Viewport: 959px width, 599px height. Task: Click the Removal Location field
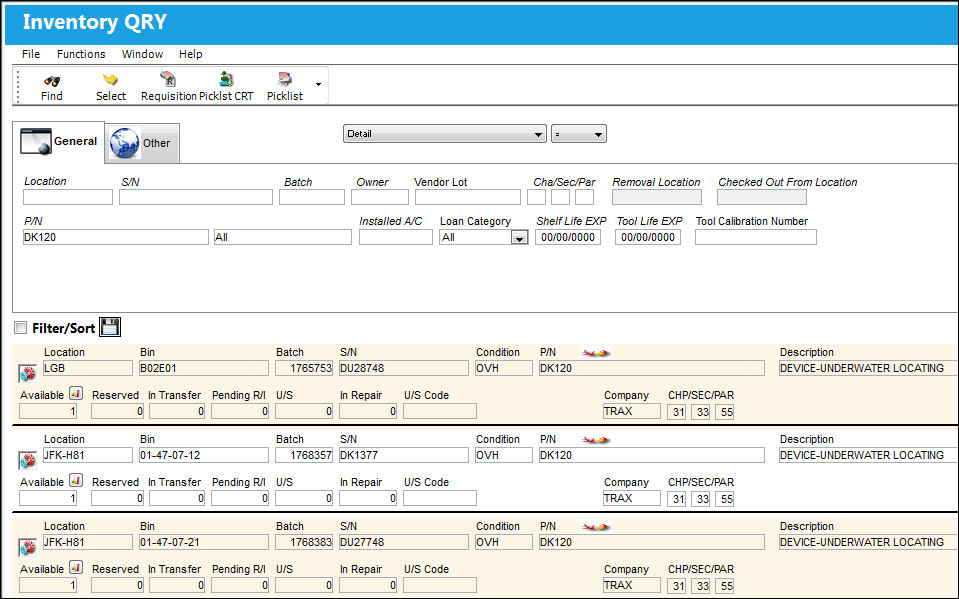(x=657, y=197)
